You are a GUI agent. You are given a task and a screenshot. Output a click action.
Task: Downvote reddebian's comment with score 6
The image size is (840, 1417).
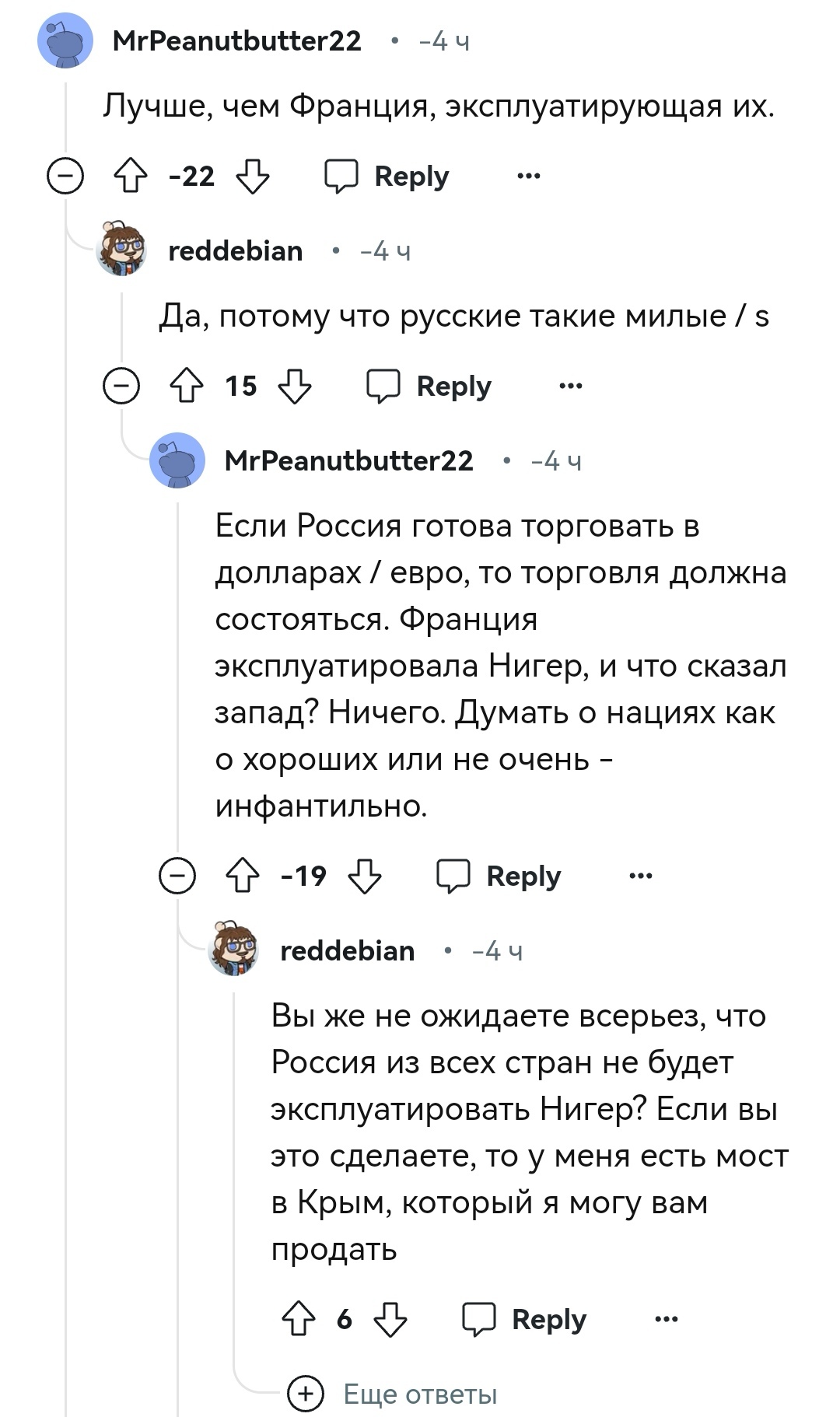click(390, 1320)
